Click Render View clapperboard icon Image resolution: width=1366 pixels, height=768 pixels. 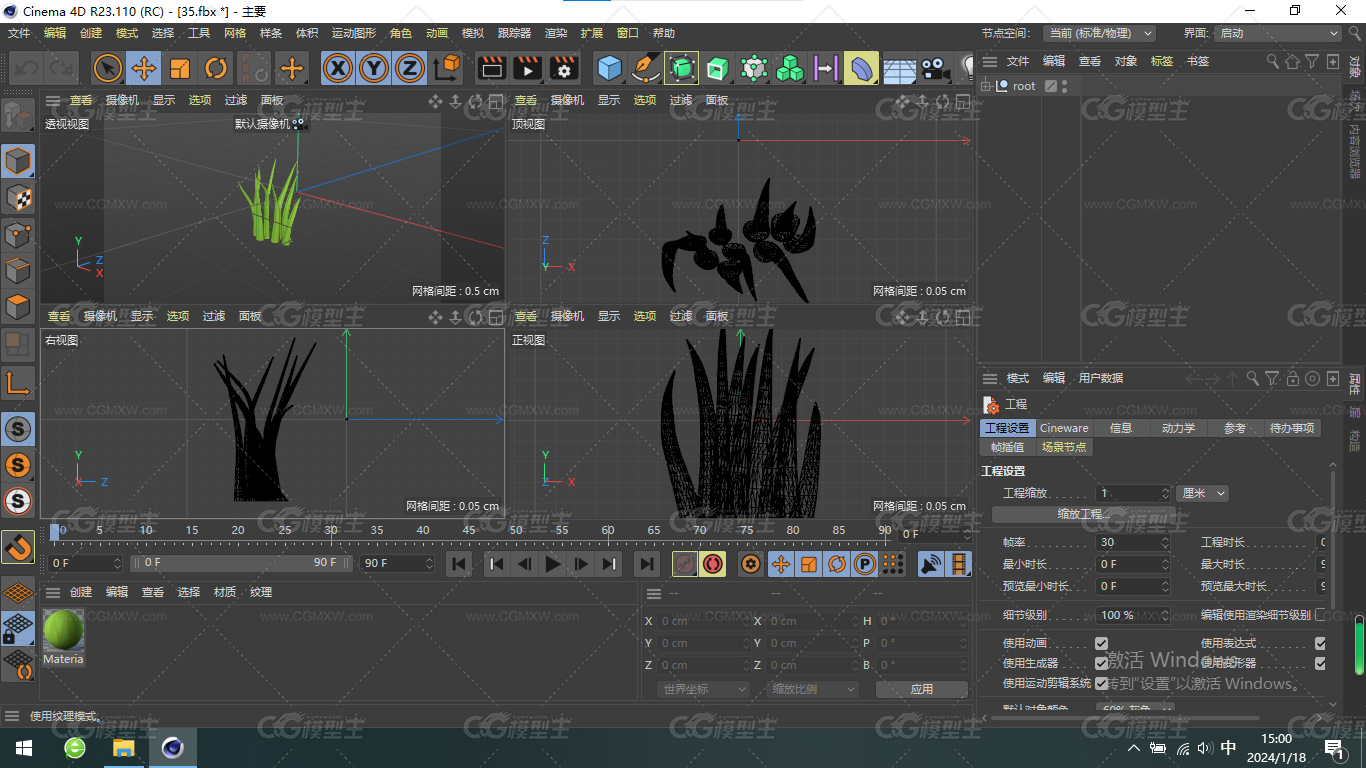coord(491,68)
